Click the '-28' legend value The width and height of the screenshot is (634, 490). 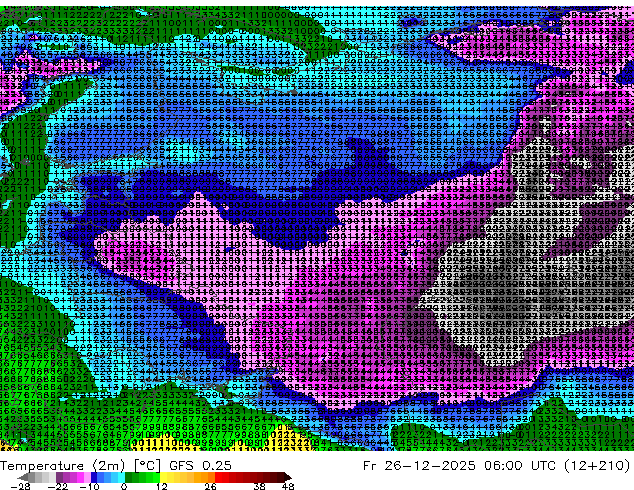pyautogui.click(x=20, y=486)
